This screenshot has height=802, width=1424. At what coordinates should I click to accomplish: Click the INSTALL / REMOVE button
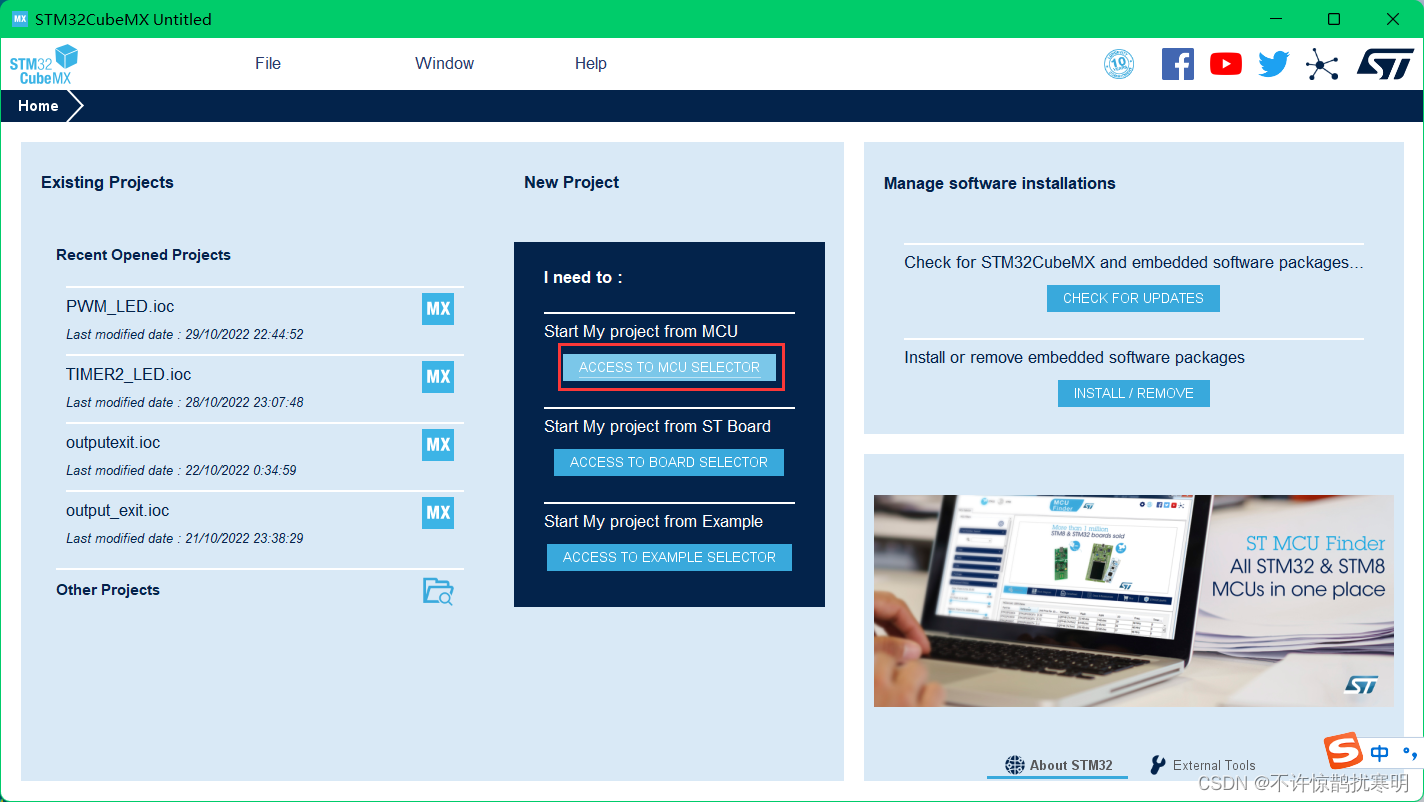[1134, 393]
